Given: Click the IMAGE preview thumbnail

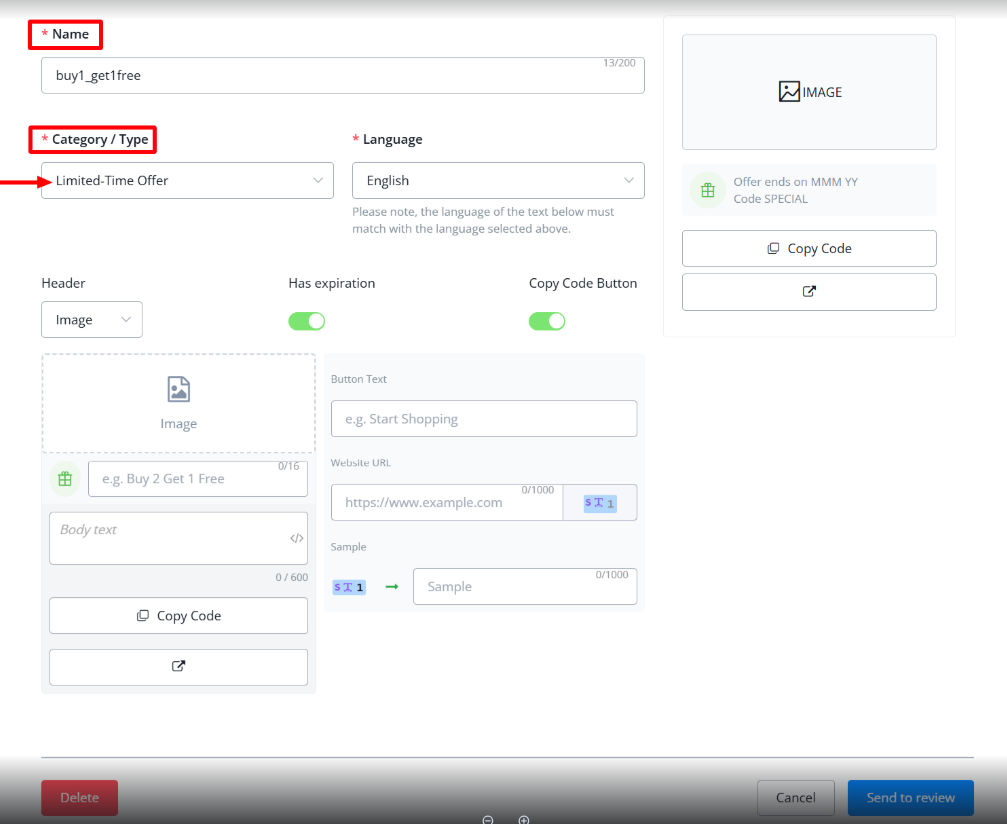Looking at the screenshot, I should pos(809,92).
